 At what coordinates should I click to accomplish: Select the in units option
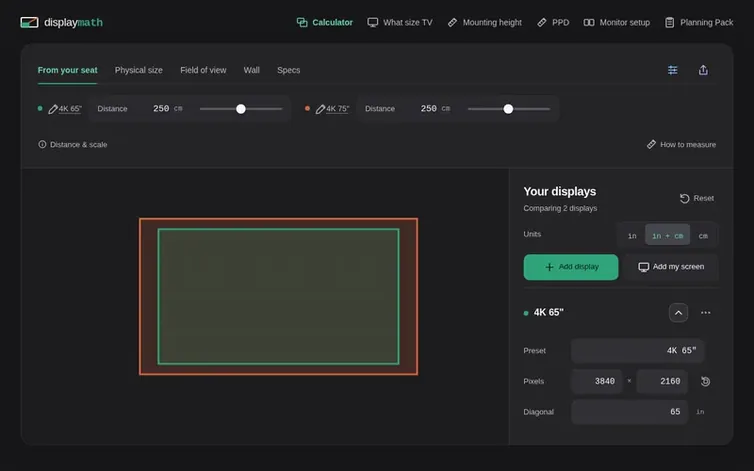click(632, 236)
